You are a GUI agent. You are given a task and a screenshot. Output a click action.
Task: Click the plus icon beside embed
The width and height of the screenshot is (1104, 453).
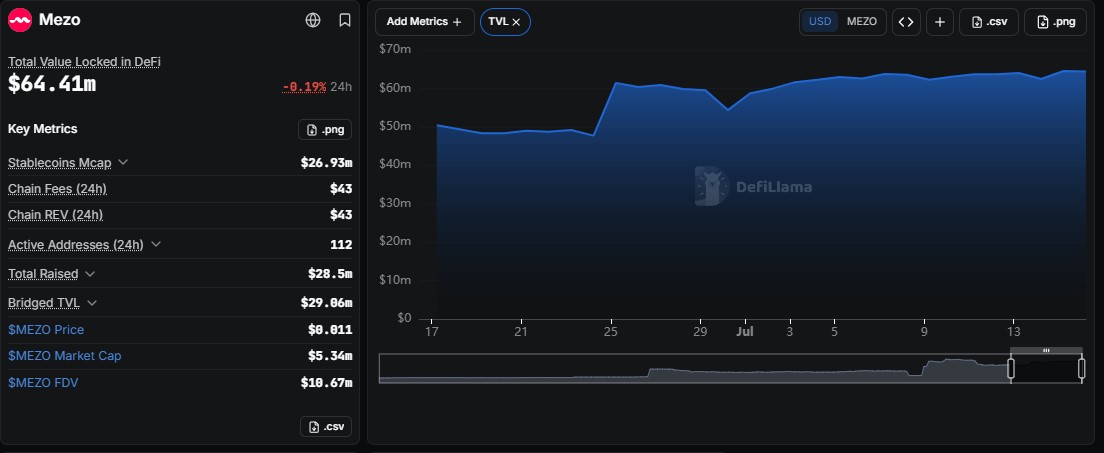(940, 22)
